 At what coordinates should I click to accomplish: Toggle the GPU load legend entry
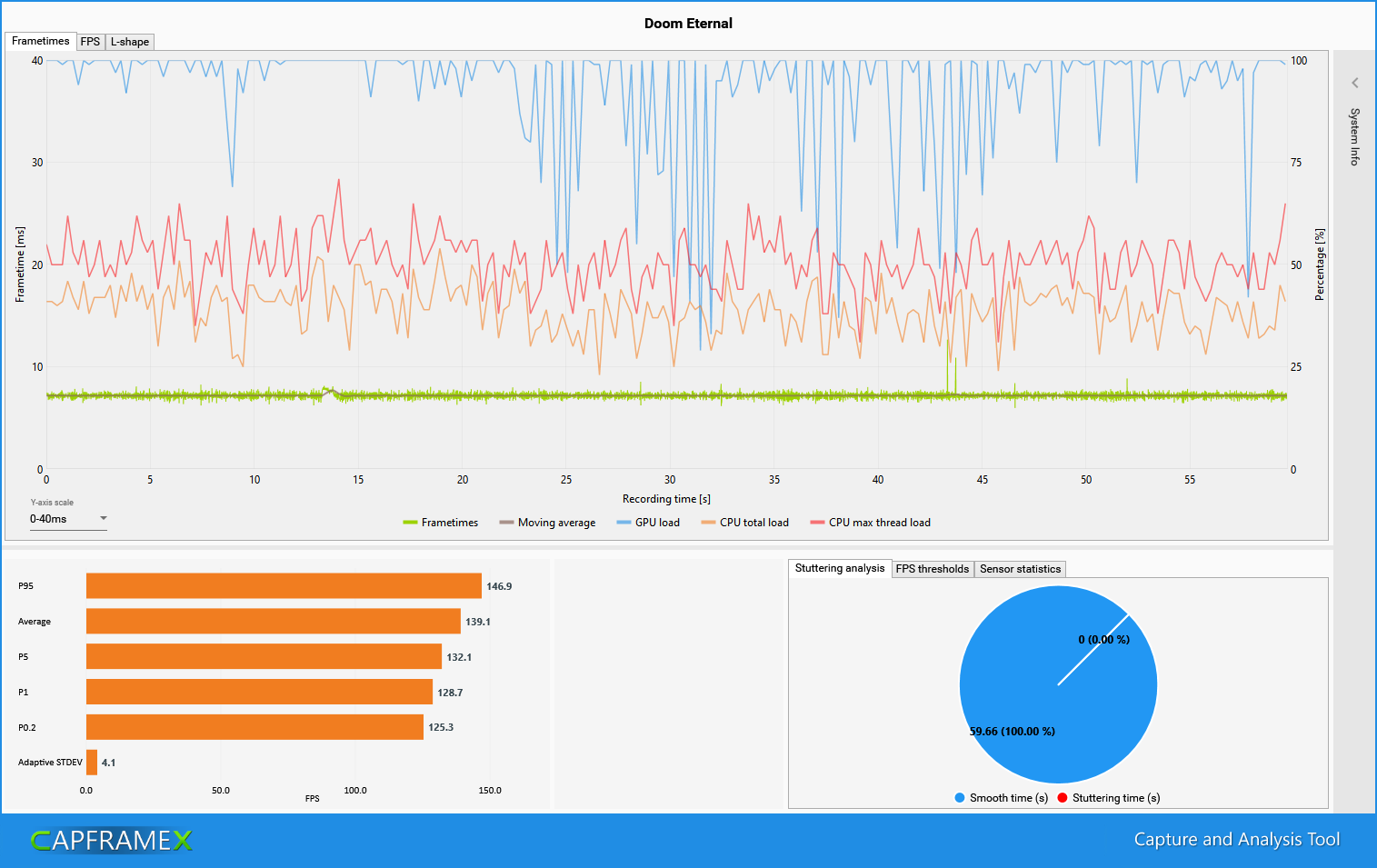tap(648, 523)
